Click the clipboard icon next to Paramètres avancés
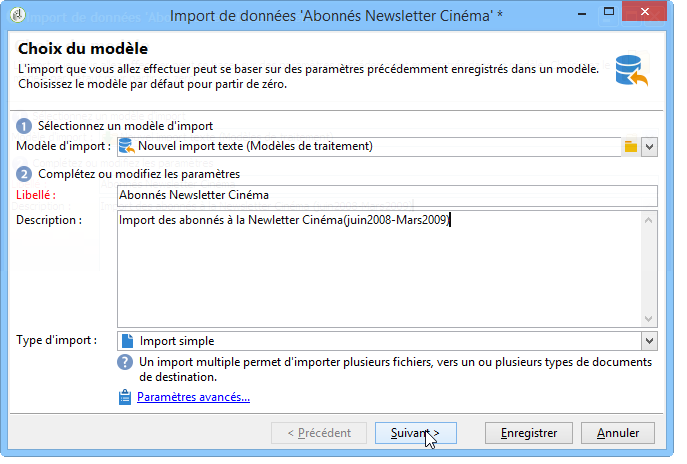Screen dimensions: 687x464 pos(125,397)
